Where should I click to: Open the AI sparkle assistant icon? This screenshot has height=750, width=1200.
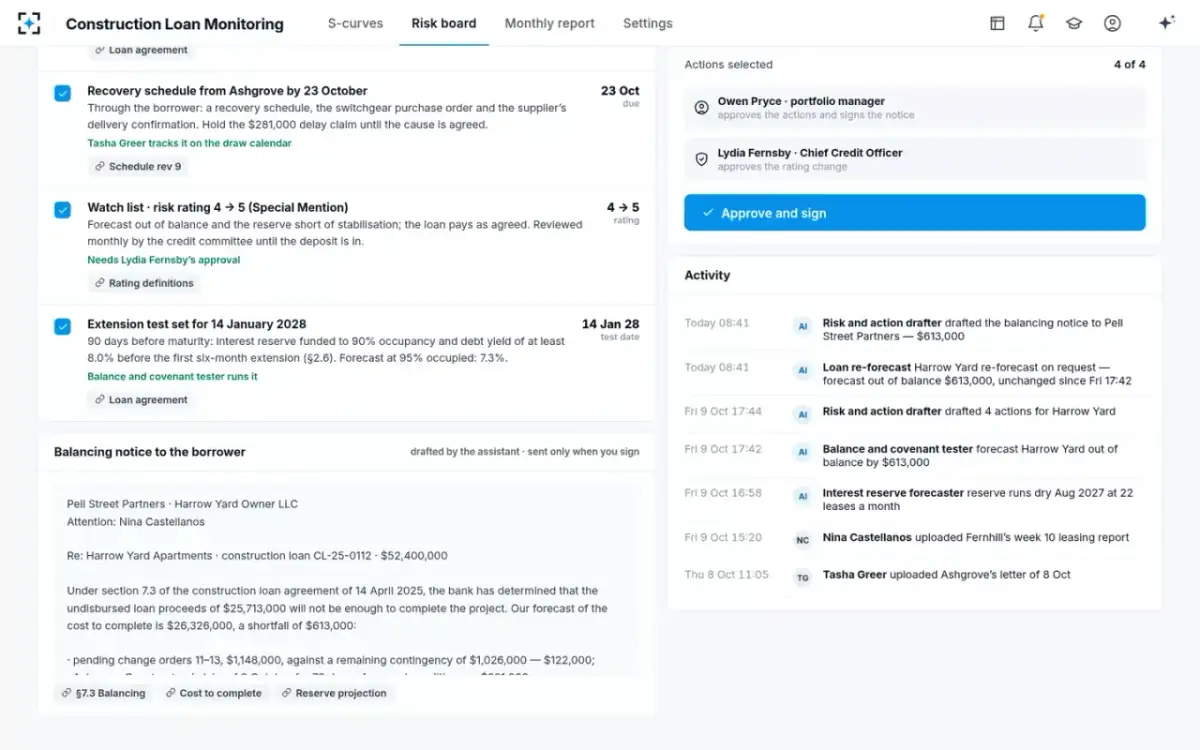pyautogui.click(x=1166, y=23)
